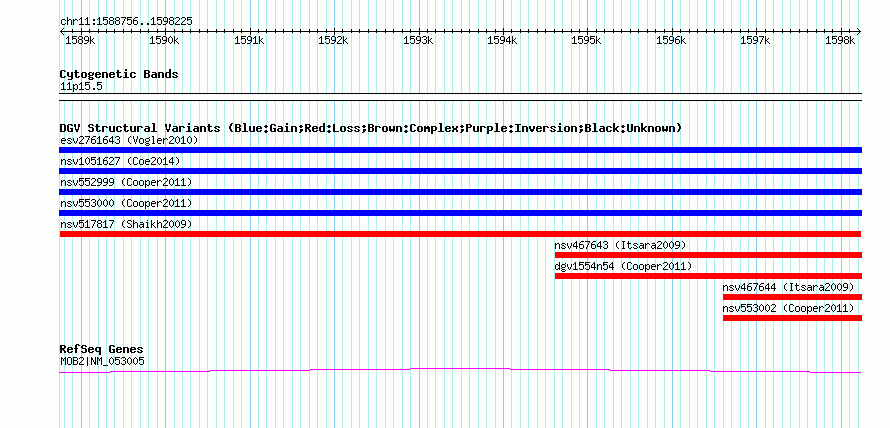
Task: Click the RefSeq Genes track title
Action: point(102,349)
